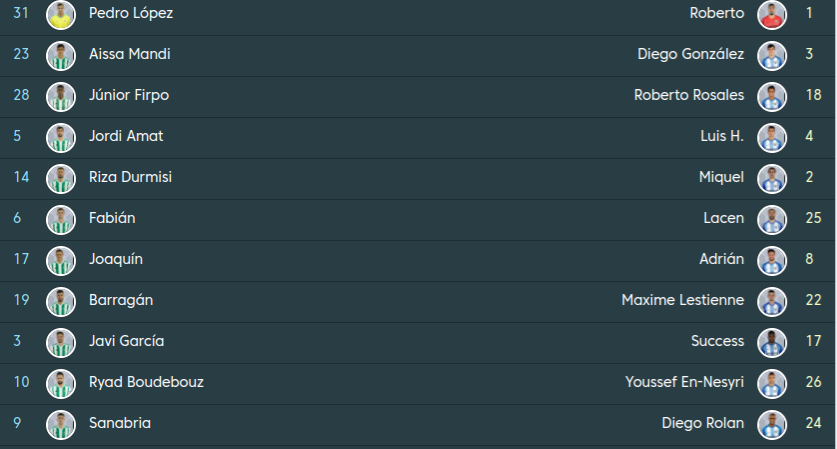Open Maxime Lestienne's profile
Screen dimensions: 837x449
click(682, 301)
